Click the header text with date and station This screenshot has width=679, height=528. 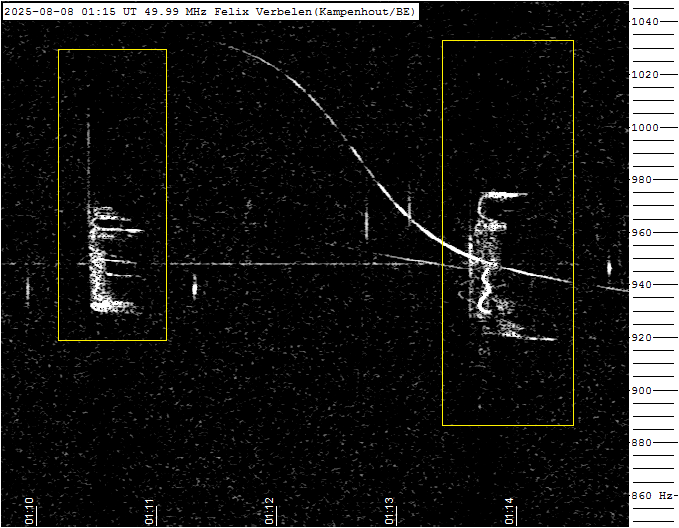(210, 12)
